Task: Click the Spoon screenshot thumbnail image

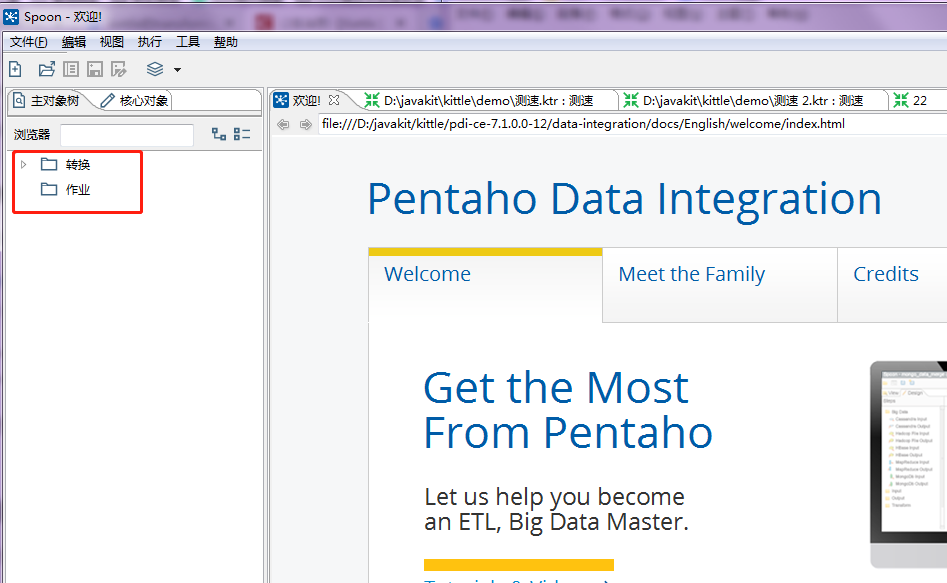Action: (908, 464)
